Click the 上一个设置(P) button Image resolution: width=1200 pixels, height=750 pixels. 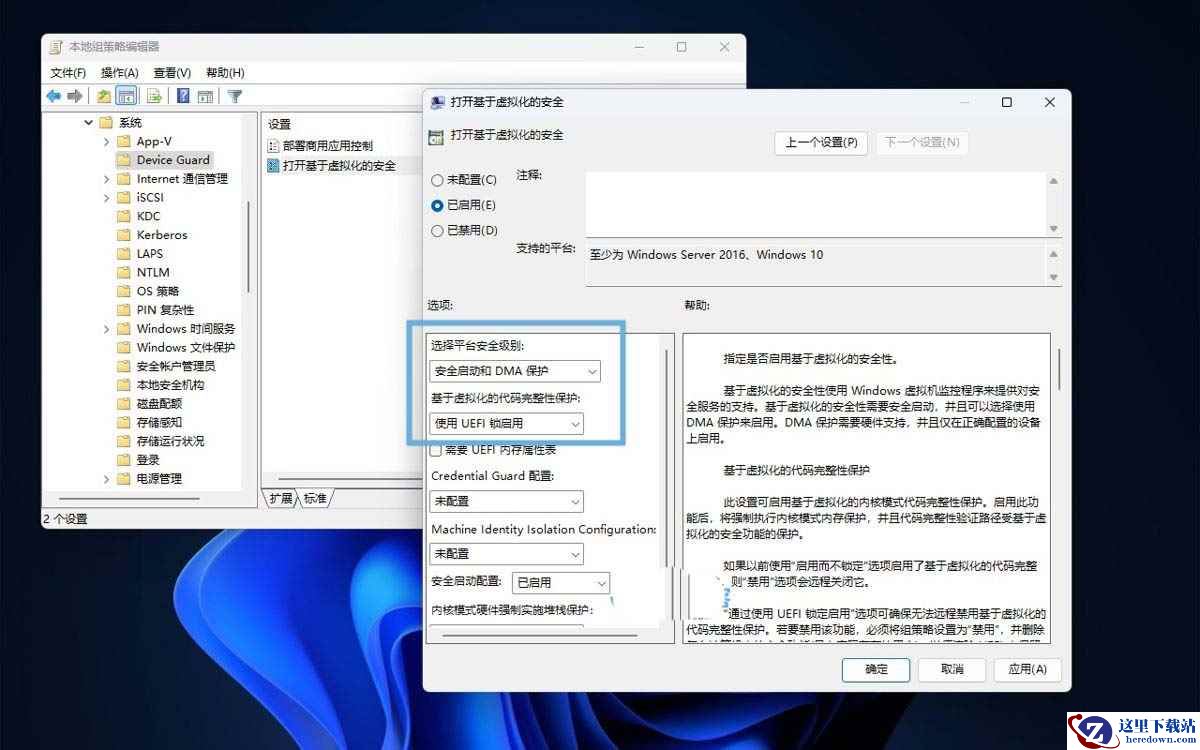tap(821, 143)
